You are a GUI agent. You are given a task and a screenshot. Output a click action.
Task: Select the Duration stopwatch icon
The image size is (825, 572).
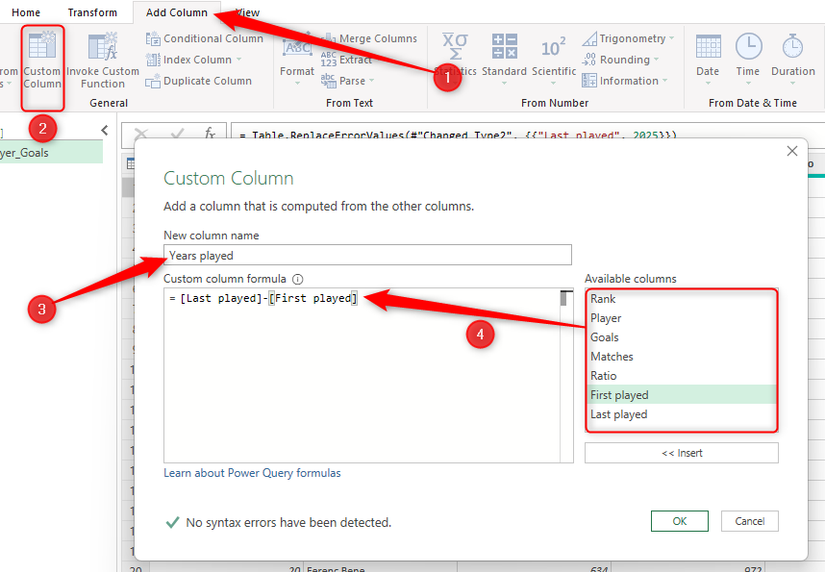click(x=792, y=48)
